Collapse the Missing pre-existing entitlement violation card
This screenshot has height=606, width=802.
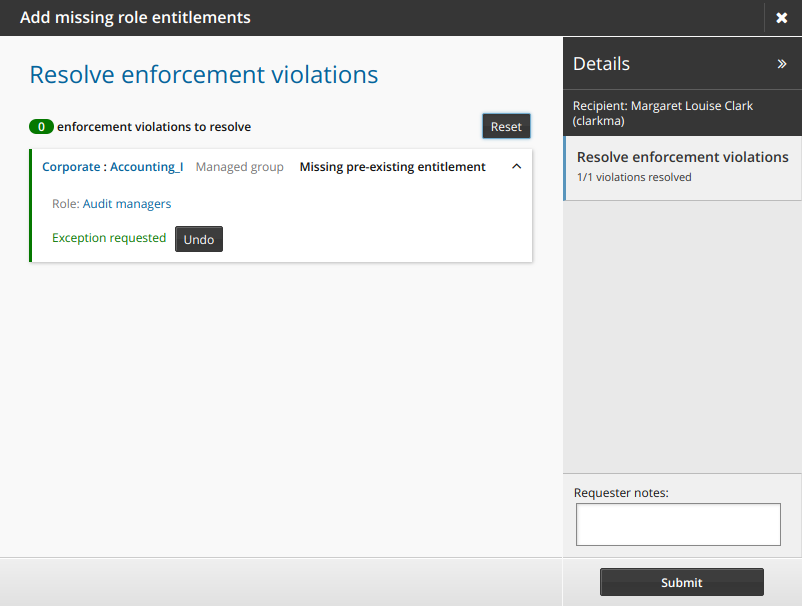click(x=516, y=166)
